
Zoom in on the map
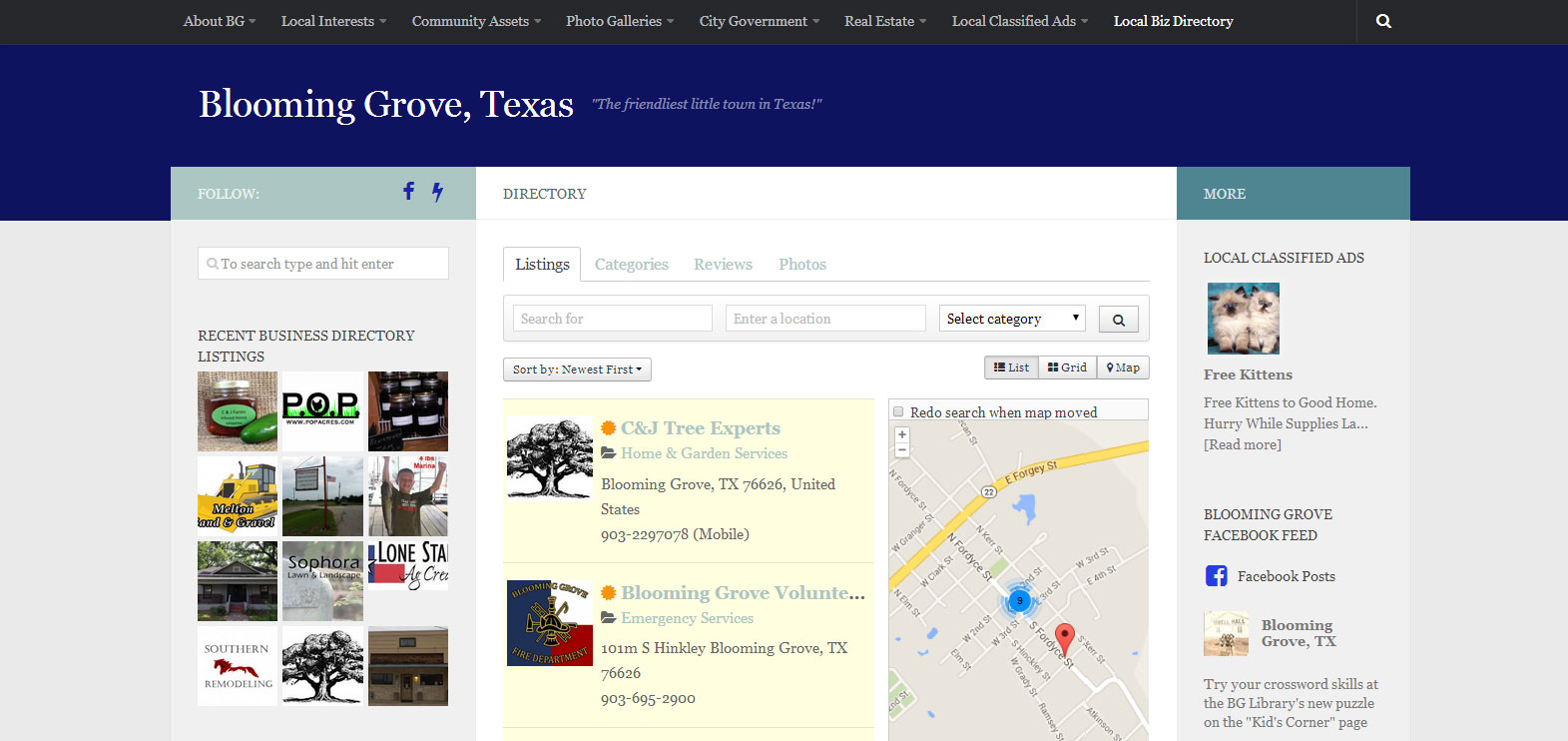[902, 435]
